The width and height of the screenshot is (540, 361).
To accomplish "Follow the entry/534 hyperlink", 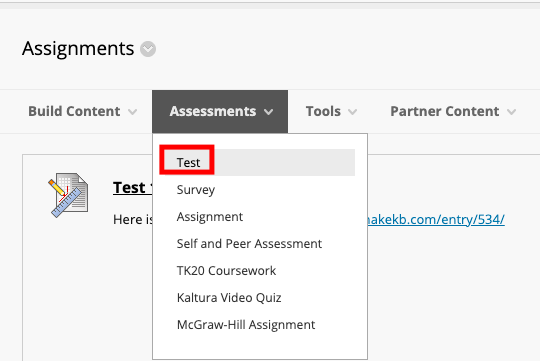I will pos(436,219).
